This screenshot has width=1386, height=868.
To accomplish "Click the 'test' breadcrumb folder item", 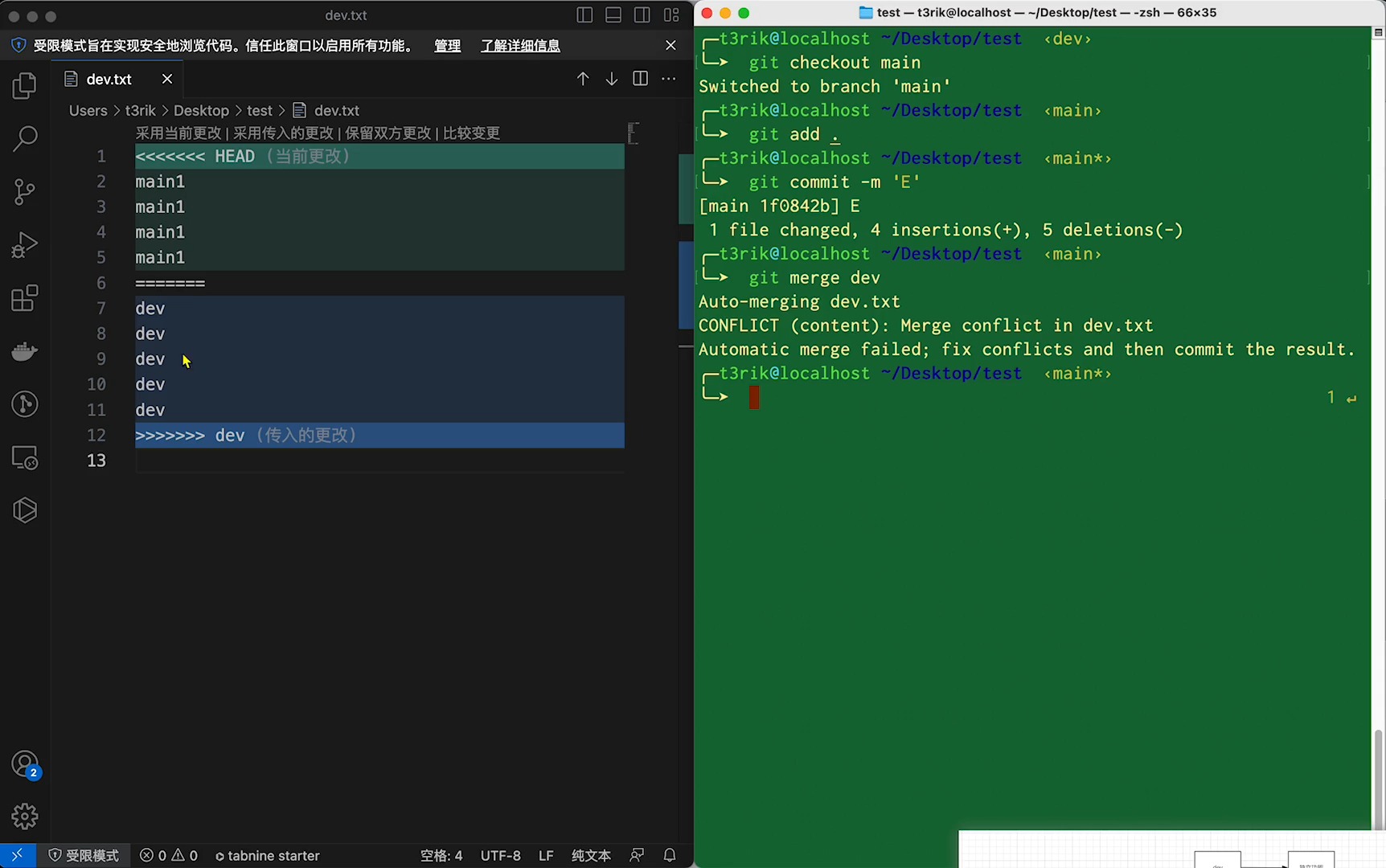I will (259, 111).
